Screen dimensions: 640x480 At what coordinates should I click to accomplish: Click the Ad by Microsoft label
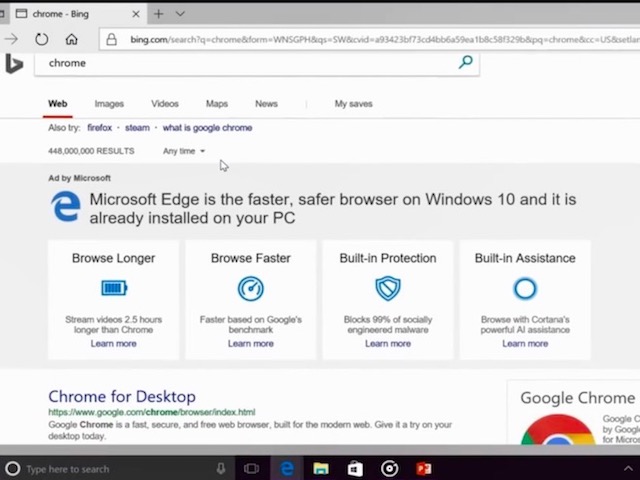click(x=79, y=178)
